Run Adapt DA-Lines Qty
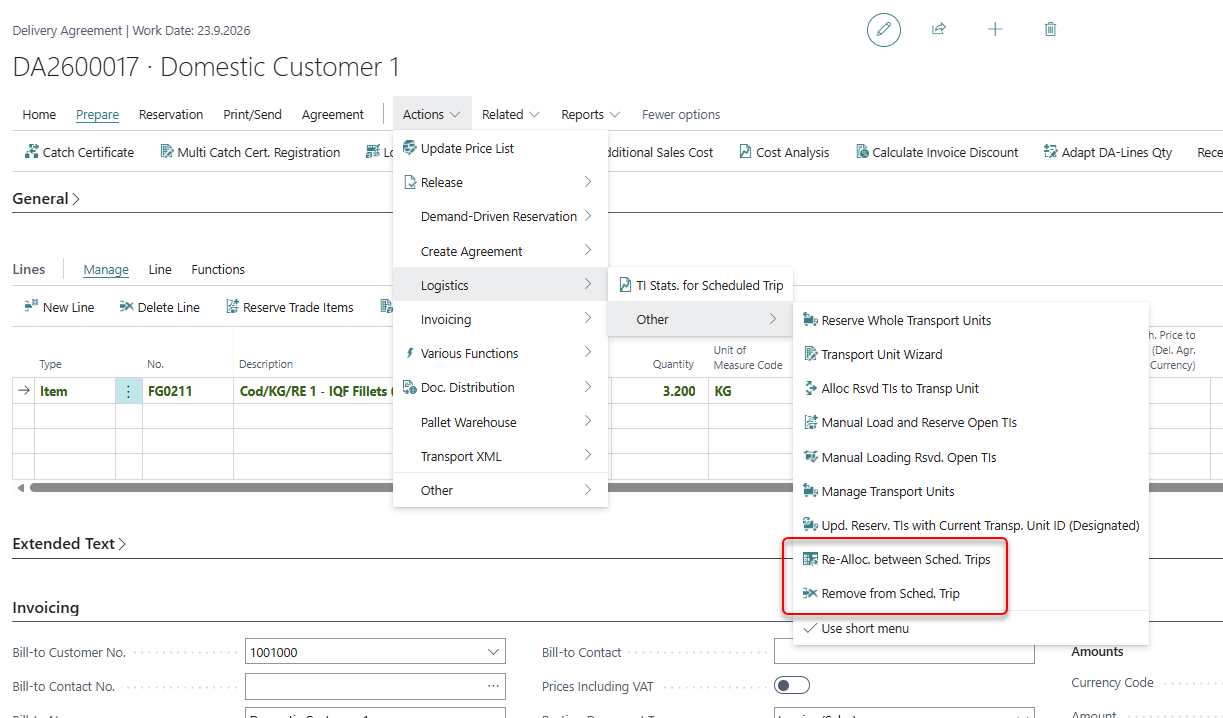 pos(1107,152)
